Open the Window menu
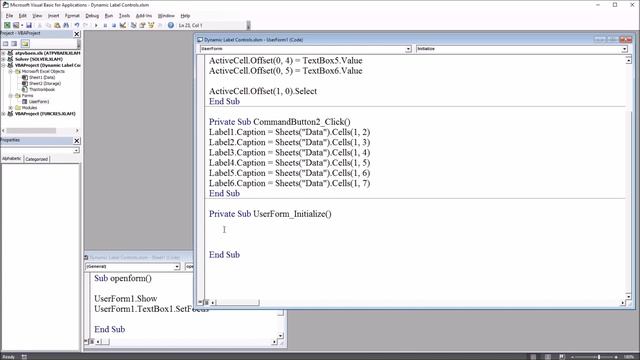Image resolution: width=640 pixels, height=360 pixels. tap(166, 16)
